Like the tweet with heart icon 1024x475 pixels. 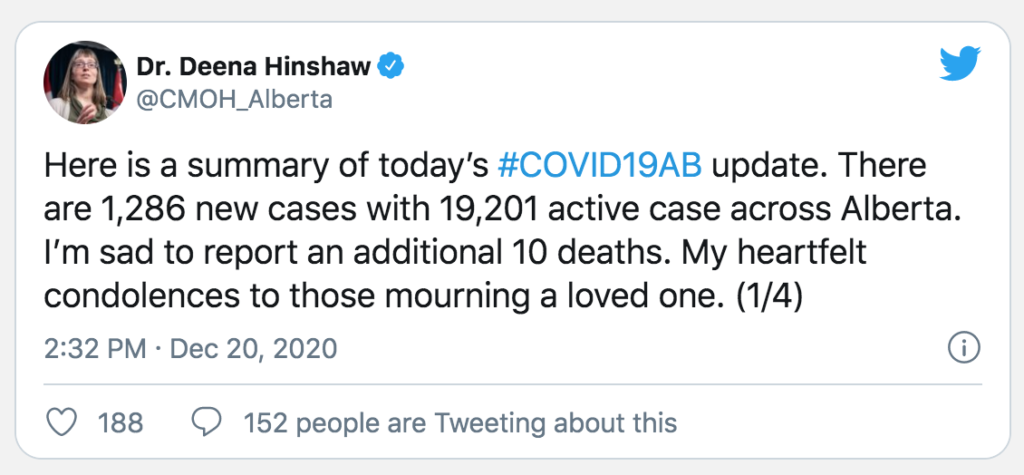click(x=64, y=423)
